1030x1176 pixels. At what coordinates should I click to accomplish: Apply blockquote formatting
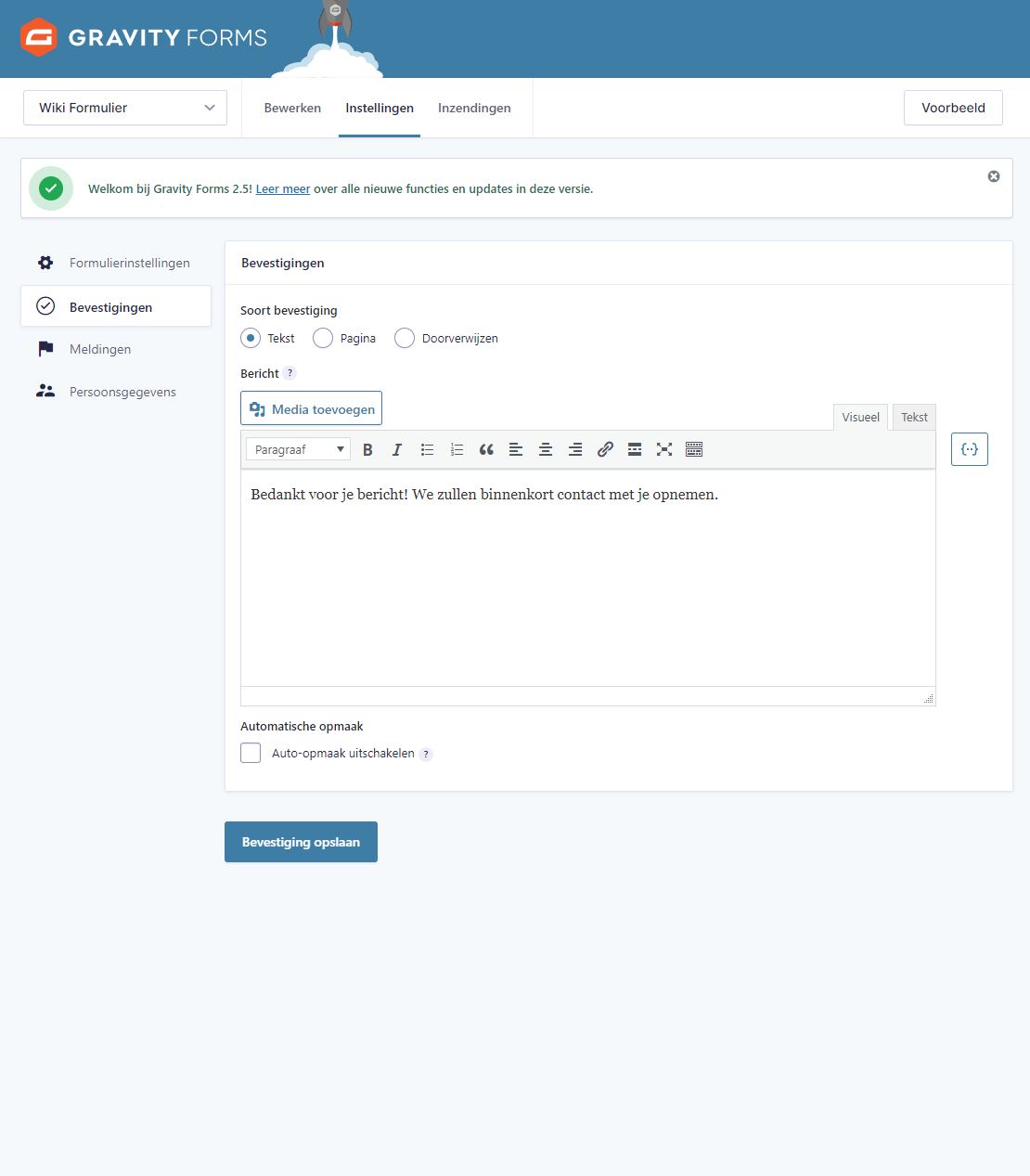tap(486, 450)
